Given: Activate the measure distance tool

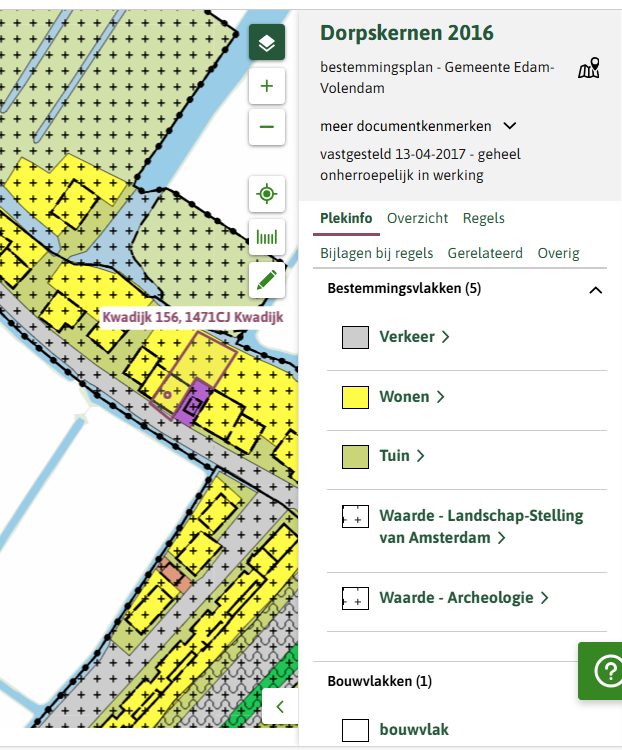Looking at the screenshot, I should (267, 238).
